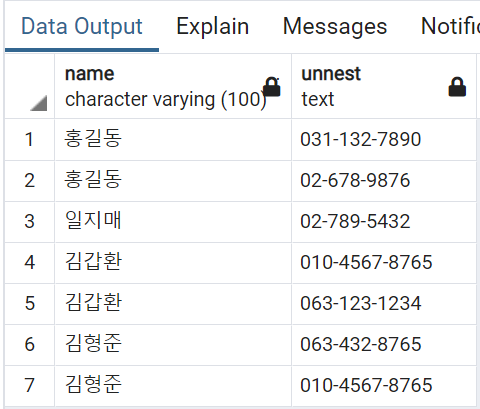
Task: Open the Messages tab
Action: 335,26
